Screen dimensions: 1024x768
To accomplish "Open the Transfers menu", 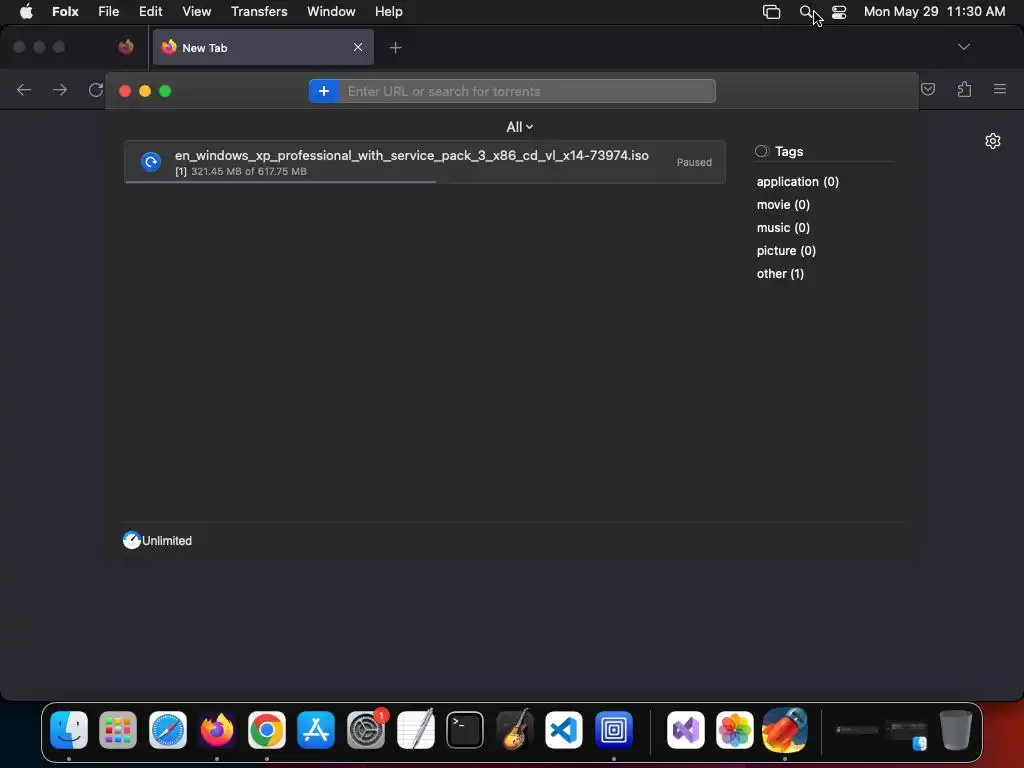I will coord(259,12).
